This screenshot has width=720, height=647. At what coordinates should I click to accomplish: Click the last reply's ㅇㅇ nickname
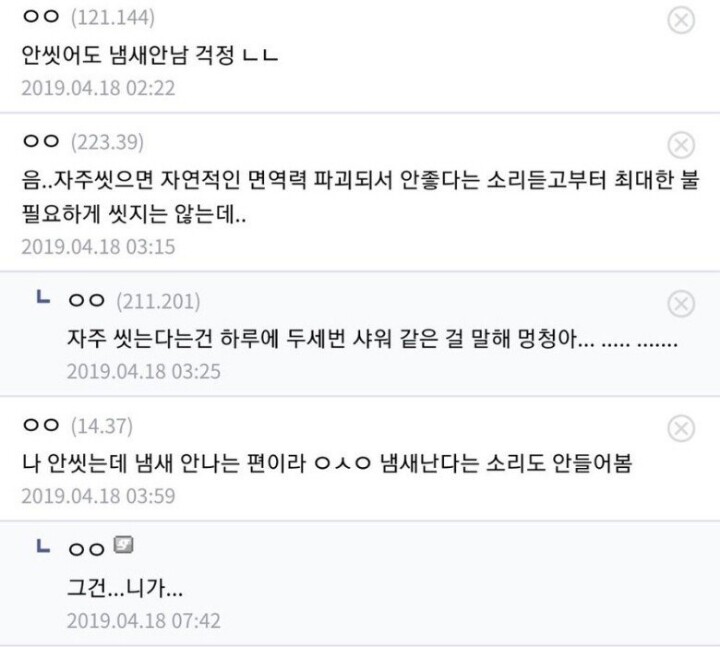pyautogui.click(x=87, y=548)
